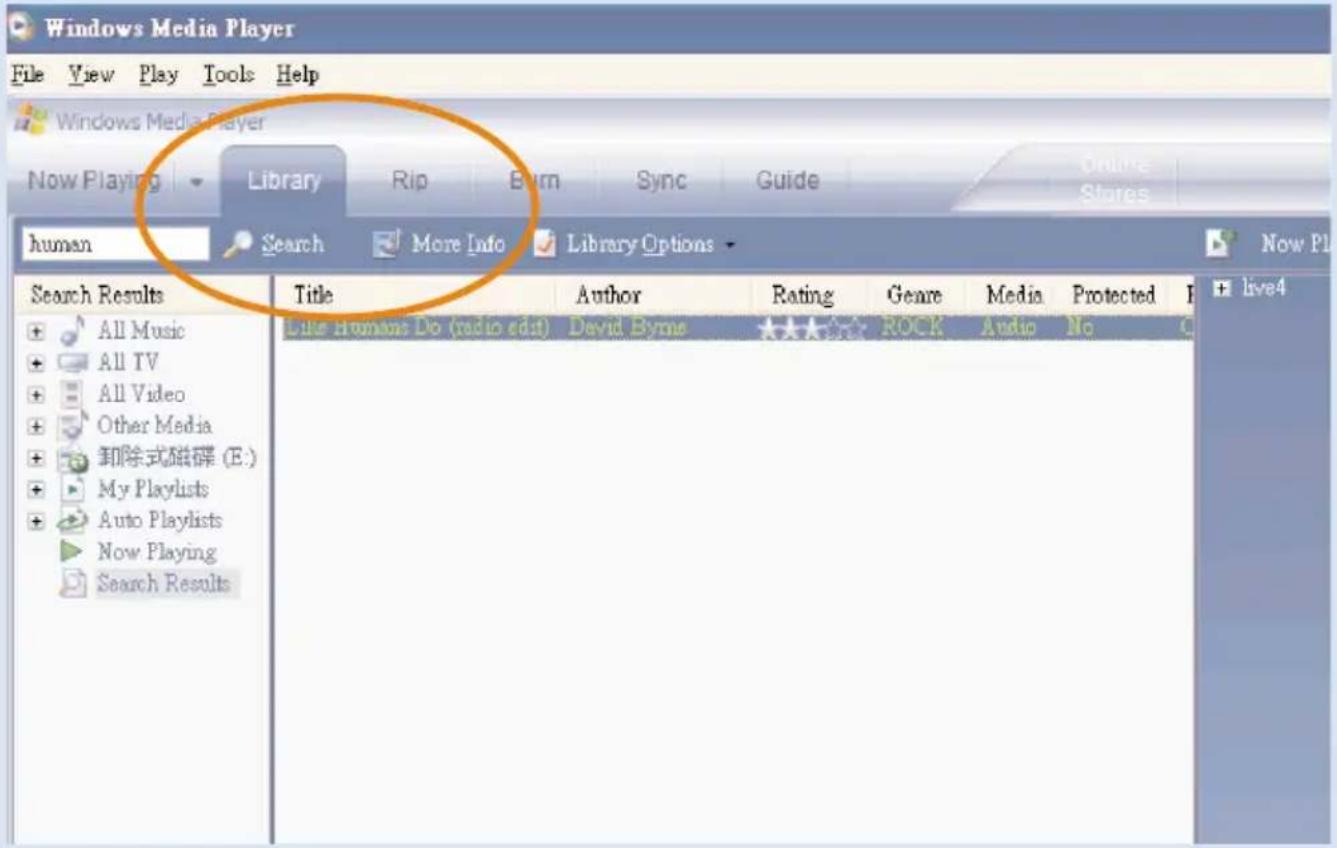Viewport: 1337px width, 848px height.
Task: Select the "Like Humans Do (radio edit)" title
Action: tap(417, 328)
